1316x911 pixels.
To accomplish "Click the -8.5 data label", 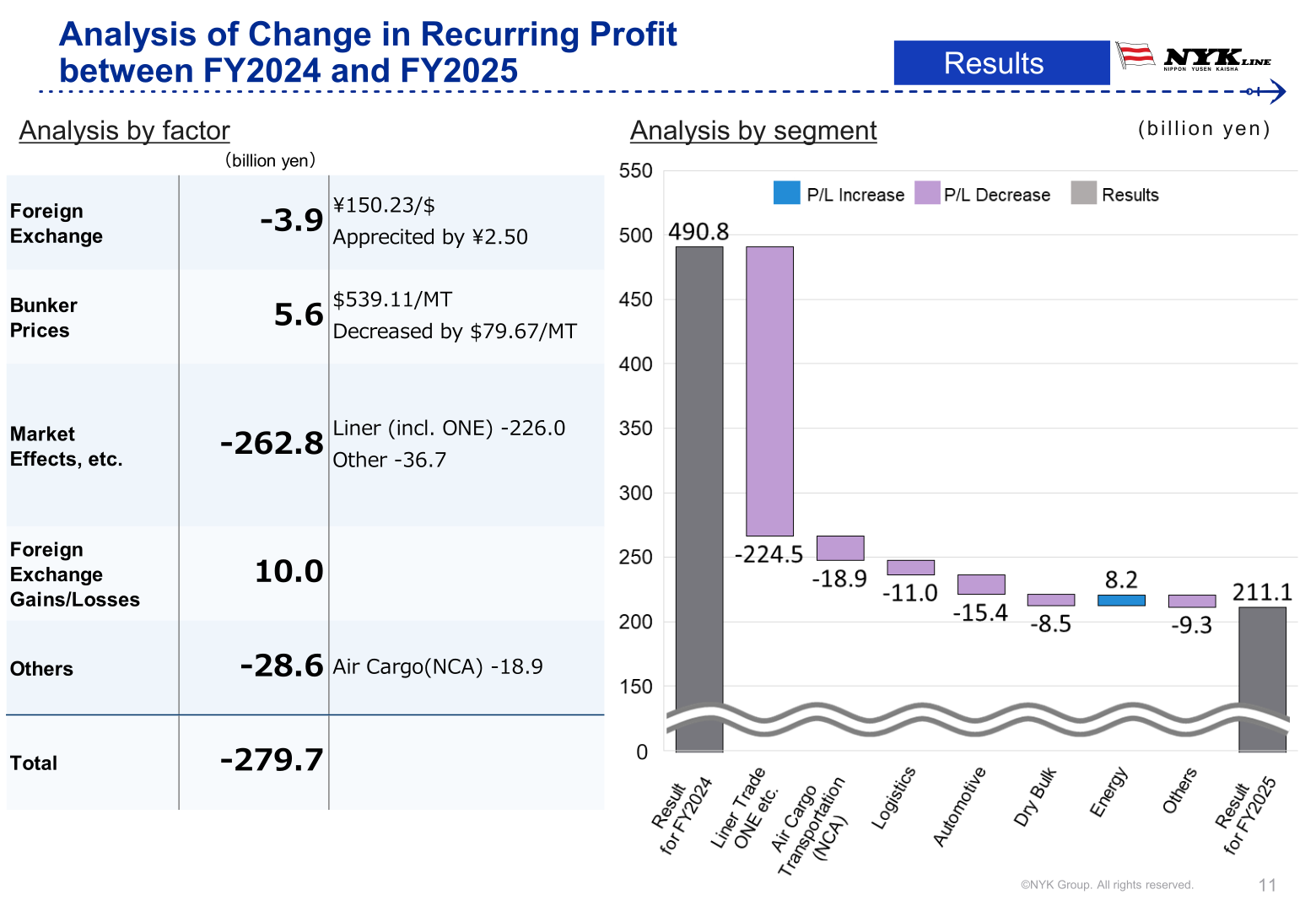I will (1050, 624).
